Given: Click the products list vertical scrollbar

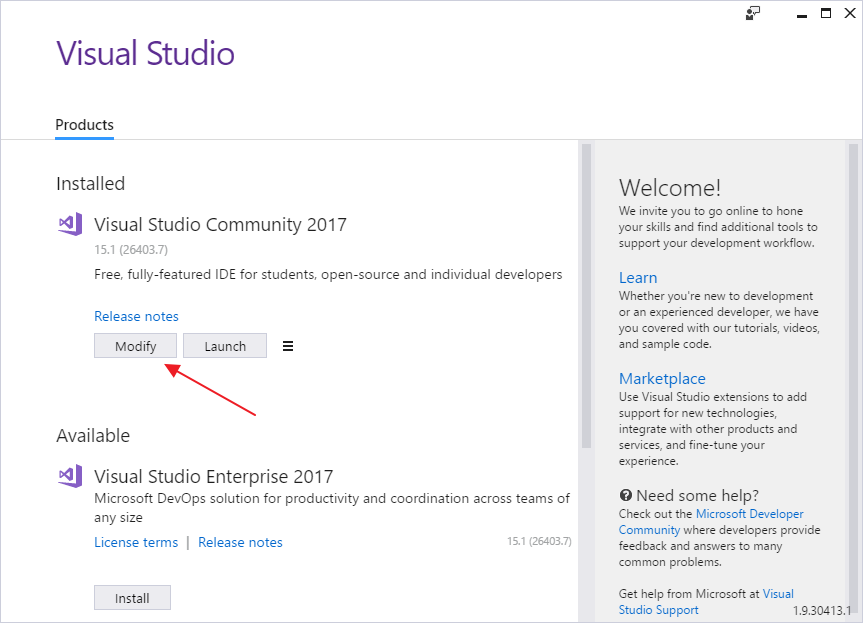Looking at the screenshot, I should coord(586,300).
